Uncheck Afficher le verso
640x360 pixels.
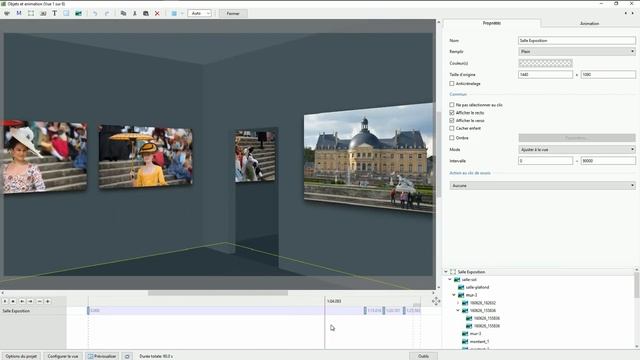click(452, 121)
